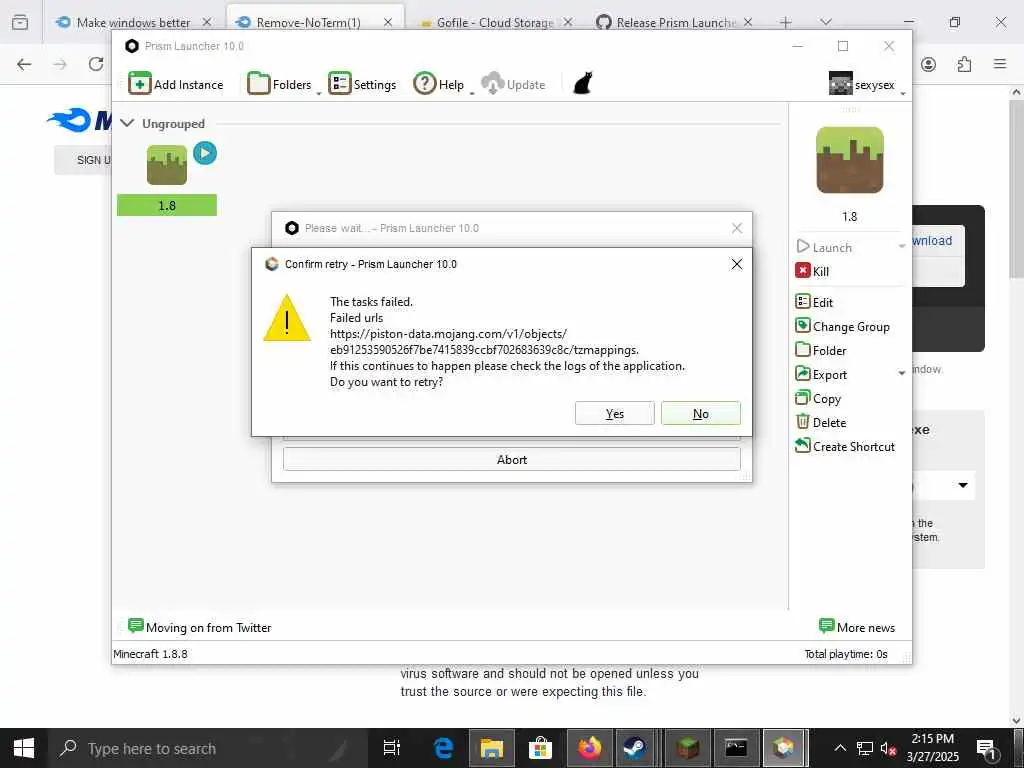Click the running play badge on instance

click(x=205, y=153)
